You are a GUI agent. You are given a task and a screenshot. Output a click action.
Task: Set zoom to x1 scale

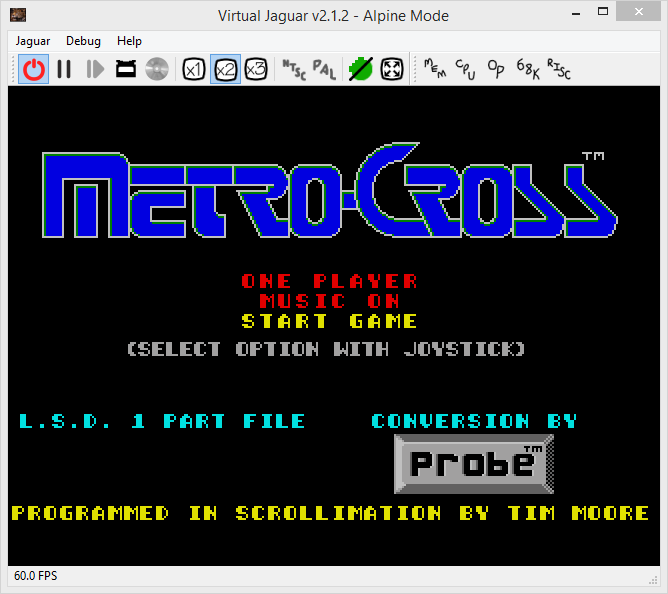coord(194,69)
